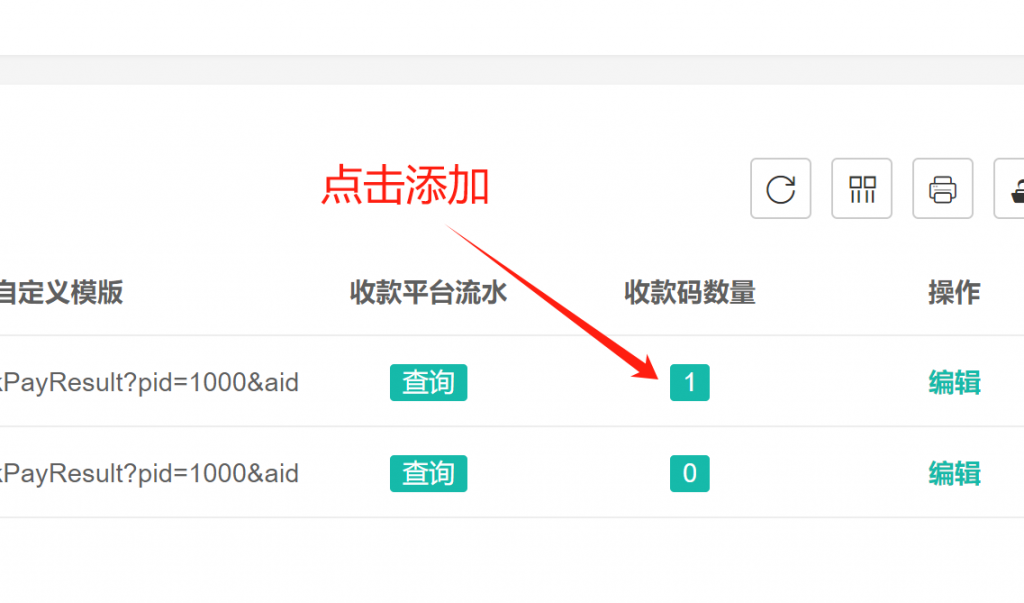This screenshot has height=603, width=1024.
Task: Click the green badge showing 1
Action: (x=690, y=382)
